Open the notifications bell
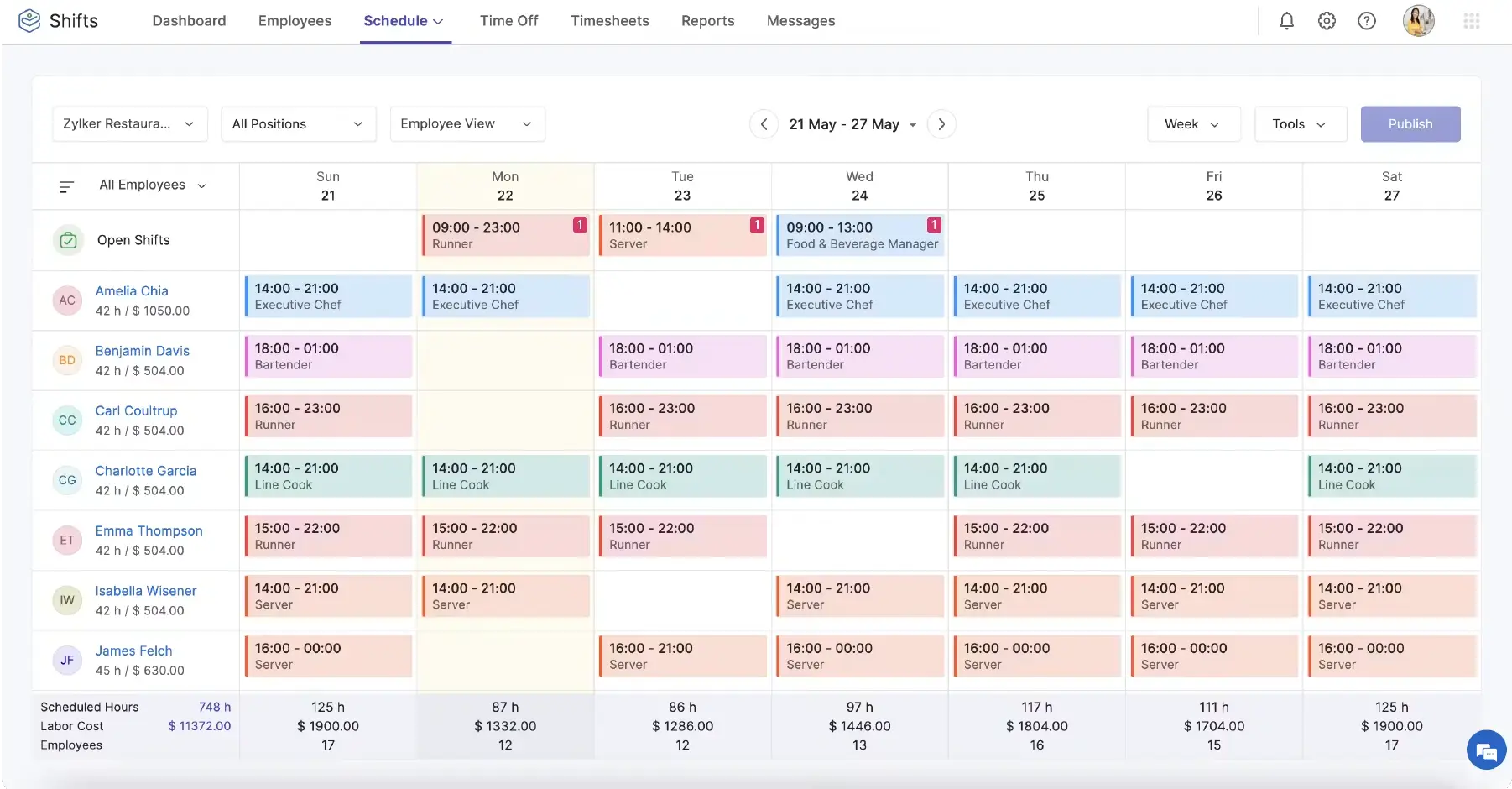The height and width of the screenshot is (789, 1512). 1286,21
